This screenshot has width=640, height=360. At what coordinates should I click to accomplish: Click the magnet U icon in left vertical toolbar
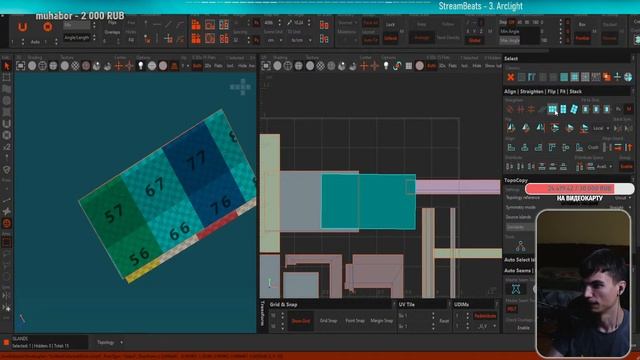[6, 124]
